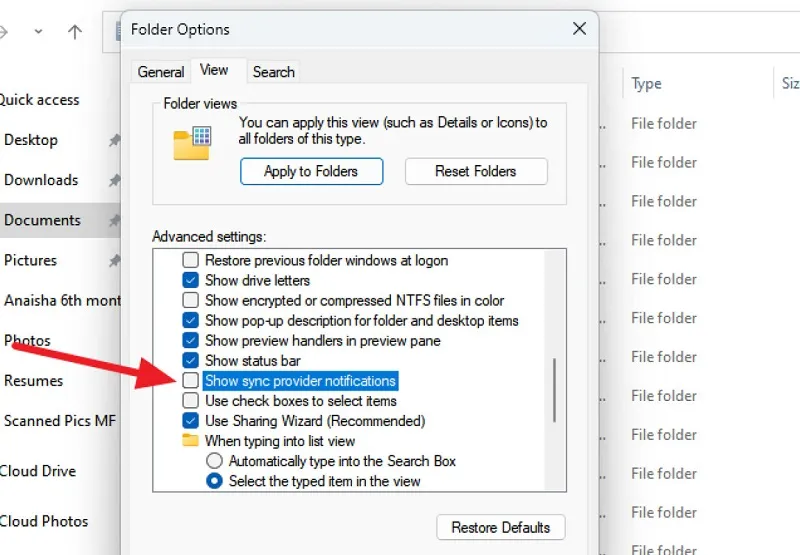Viewport: 800px width, 555px height.
Task: Open Scanned Pics MF in the sidebar
Action: 60,421
